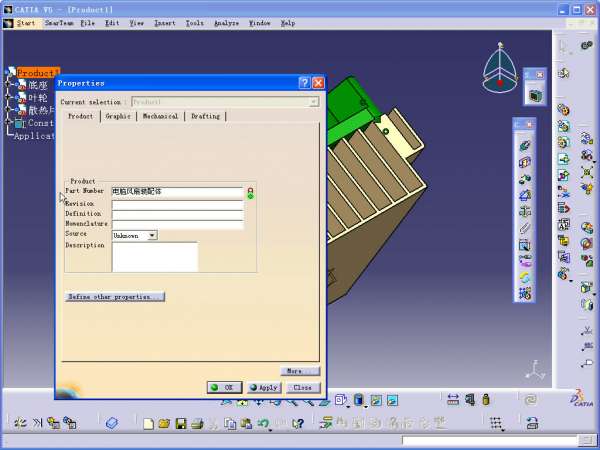Select the Product1 root tree node

click(38, 73)
